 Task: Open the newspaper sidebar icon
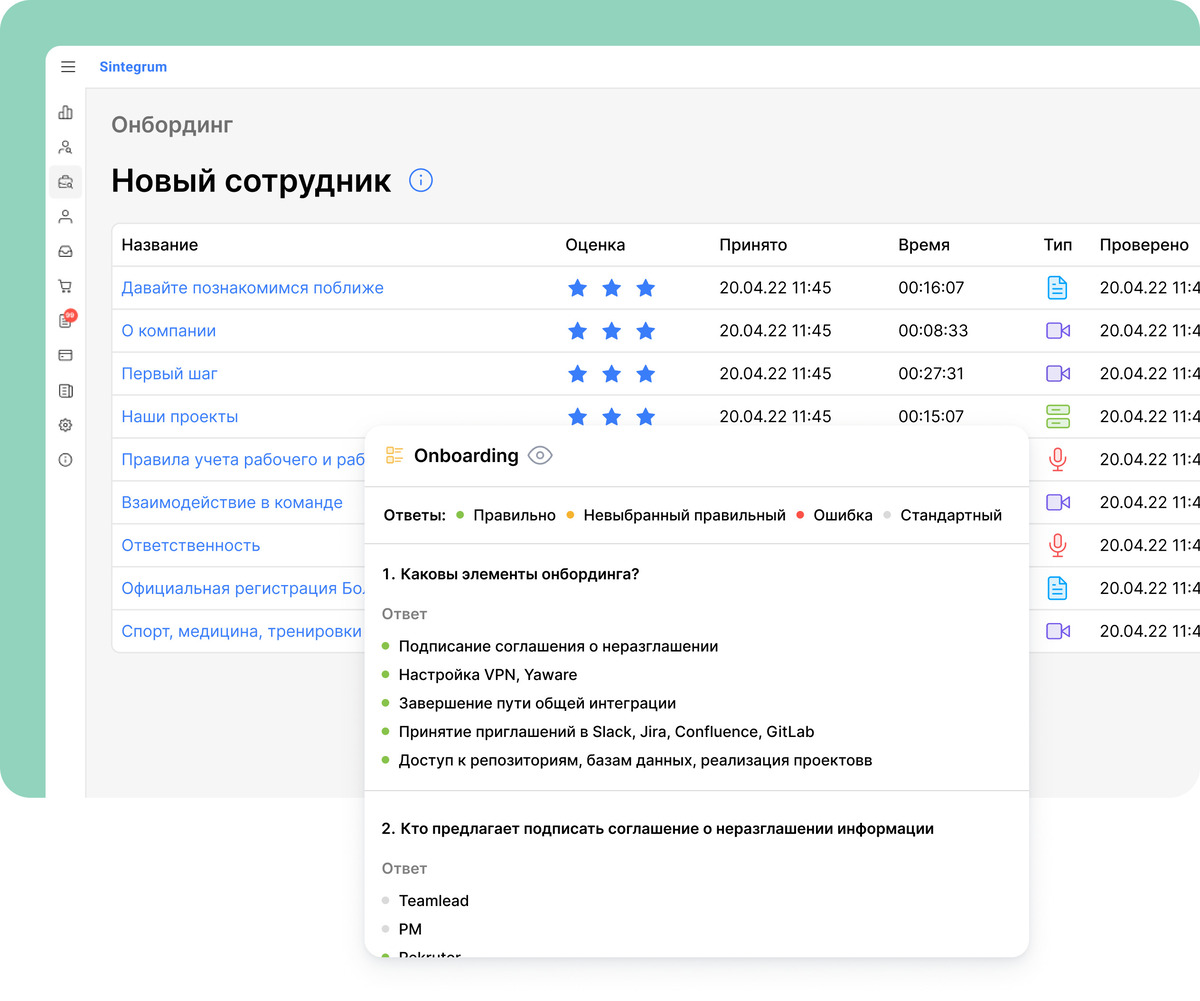[66, 390]
